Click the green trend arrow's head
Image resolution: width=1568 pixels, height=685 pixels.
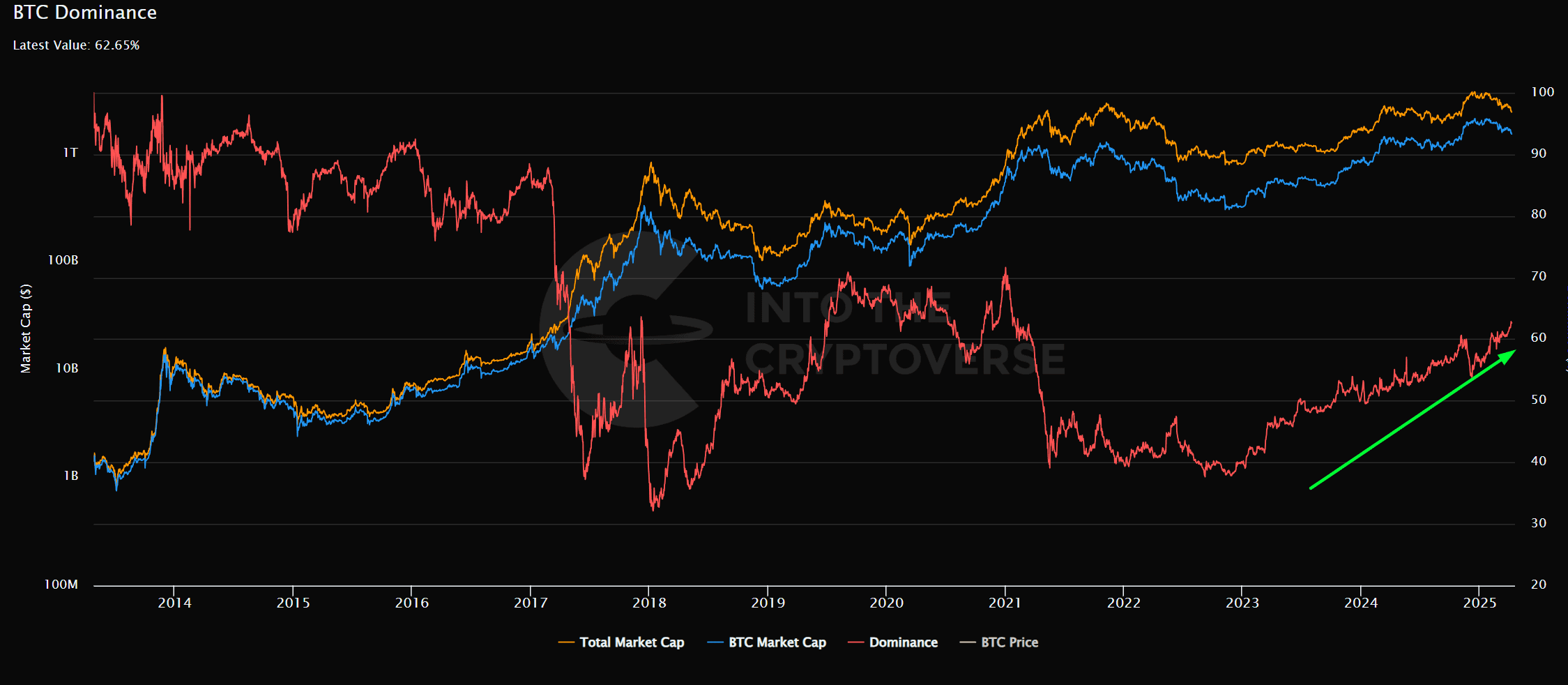1507,356
